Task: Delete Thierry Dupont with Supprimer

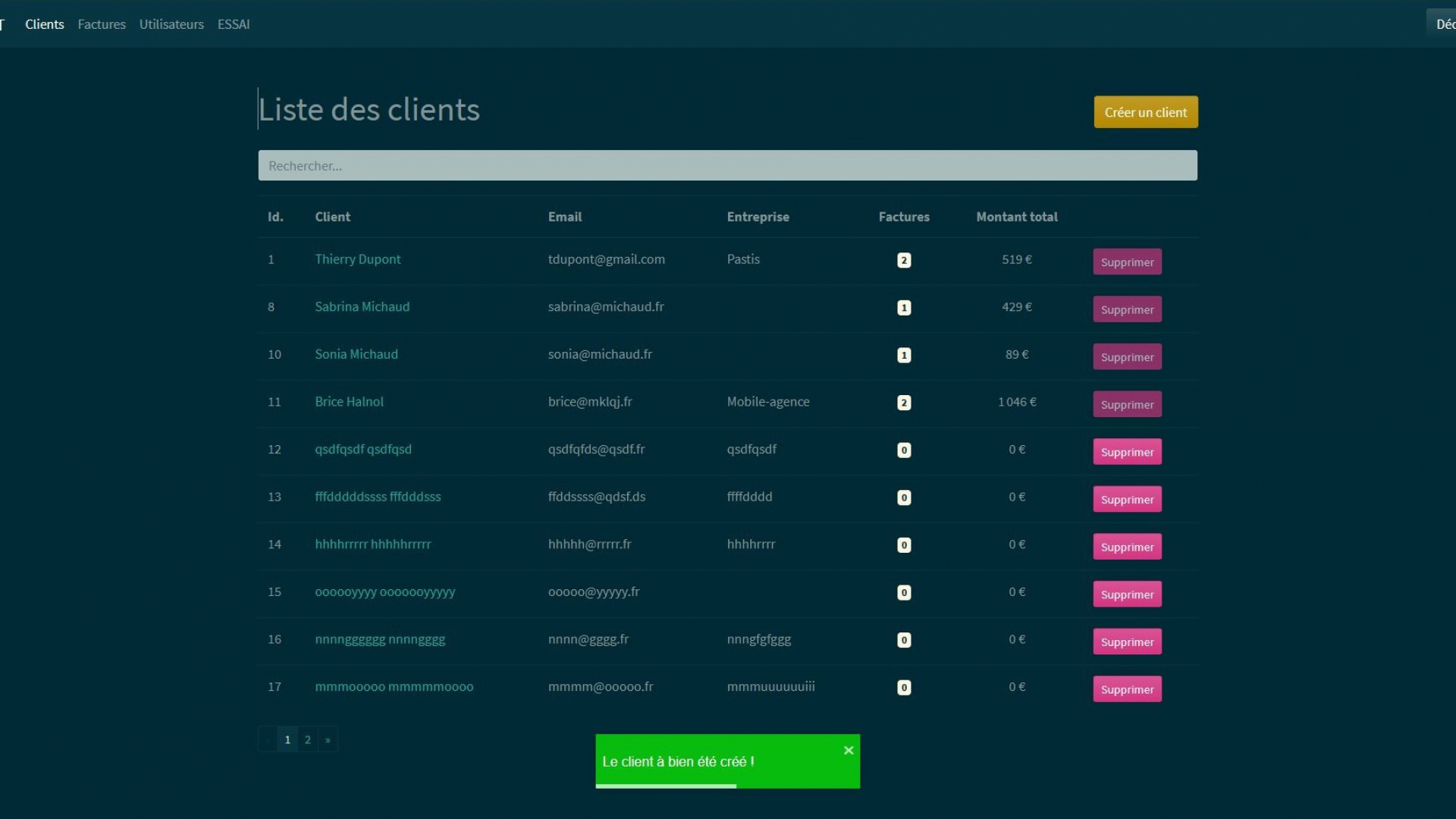Action: [1126, 262]
